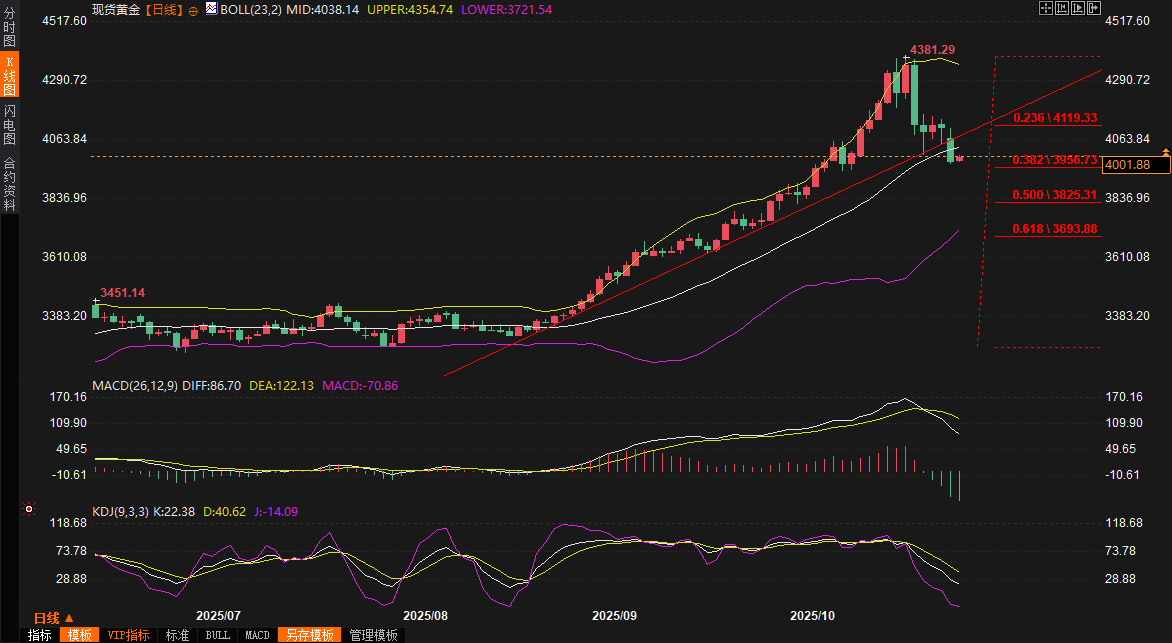Click the 4381.29 high price label
Screen dimensions: 1172x643
coord(932,50)
